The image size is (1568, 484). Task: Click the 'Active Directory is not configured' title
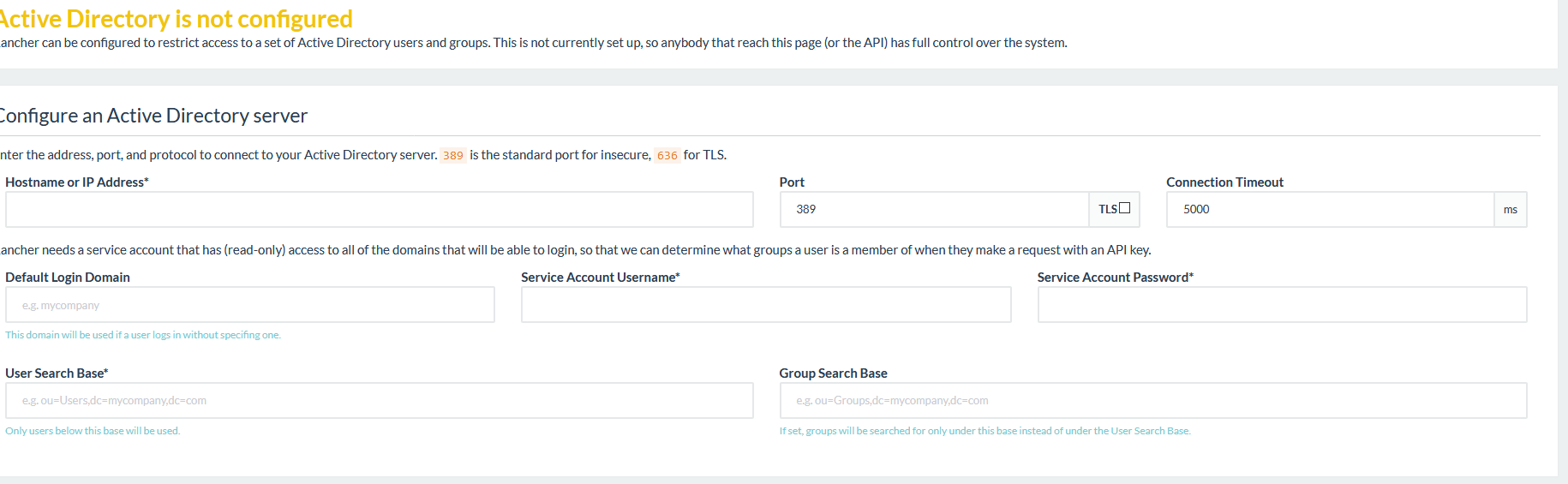tap(175, 19)
